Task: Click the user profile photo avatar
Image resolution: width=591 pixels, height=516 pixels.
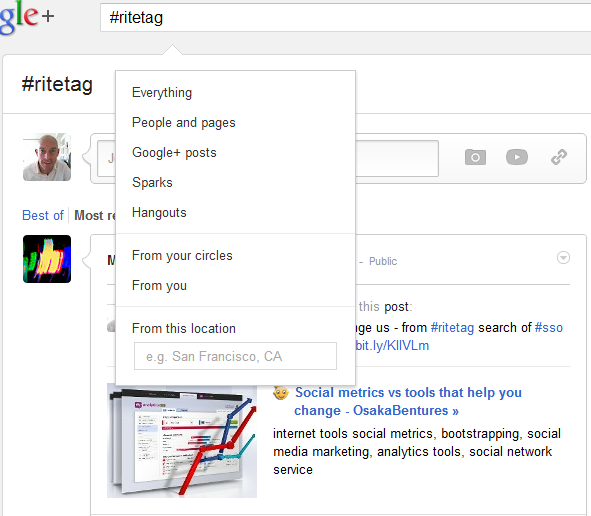Action: pos(47,157)
